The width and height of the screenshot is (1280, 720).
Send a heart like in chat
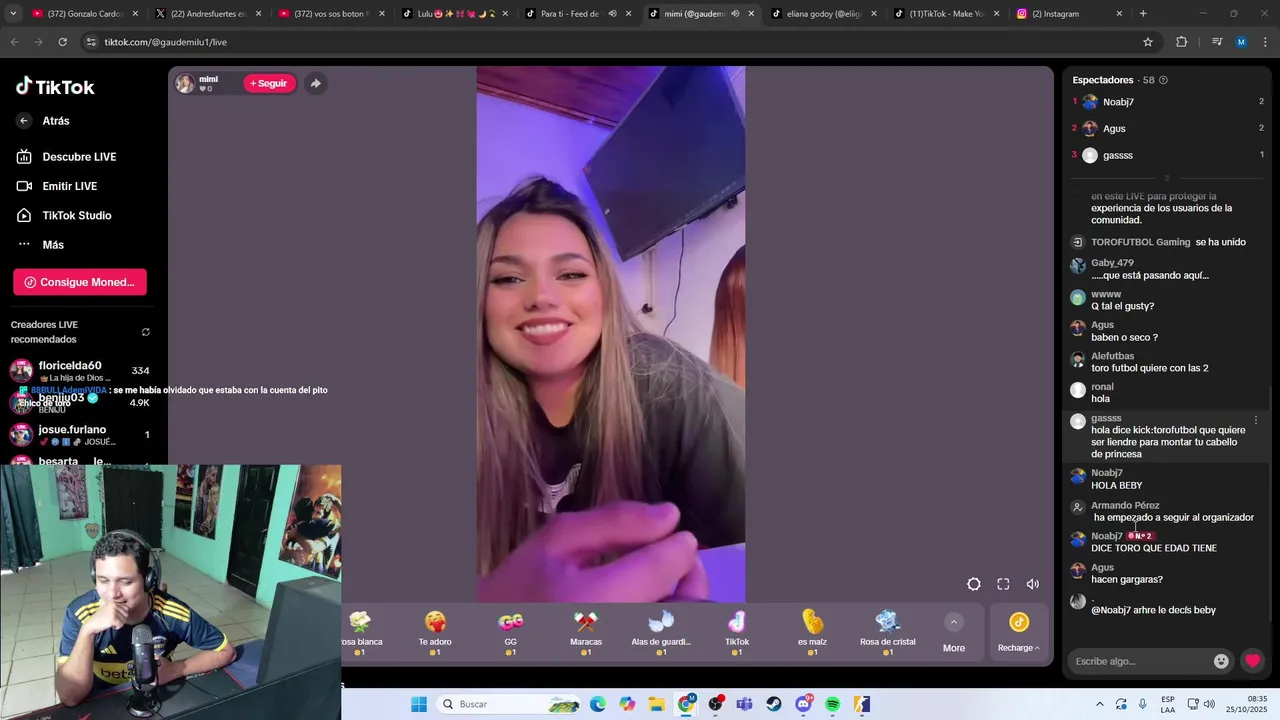pos(1252,661)
